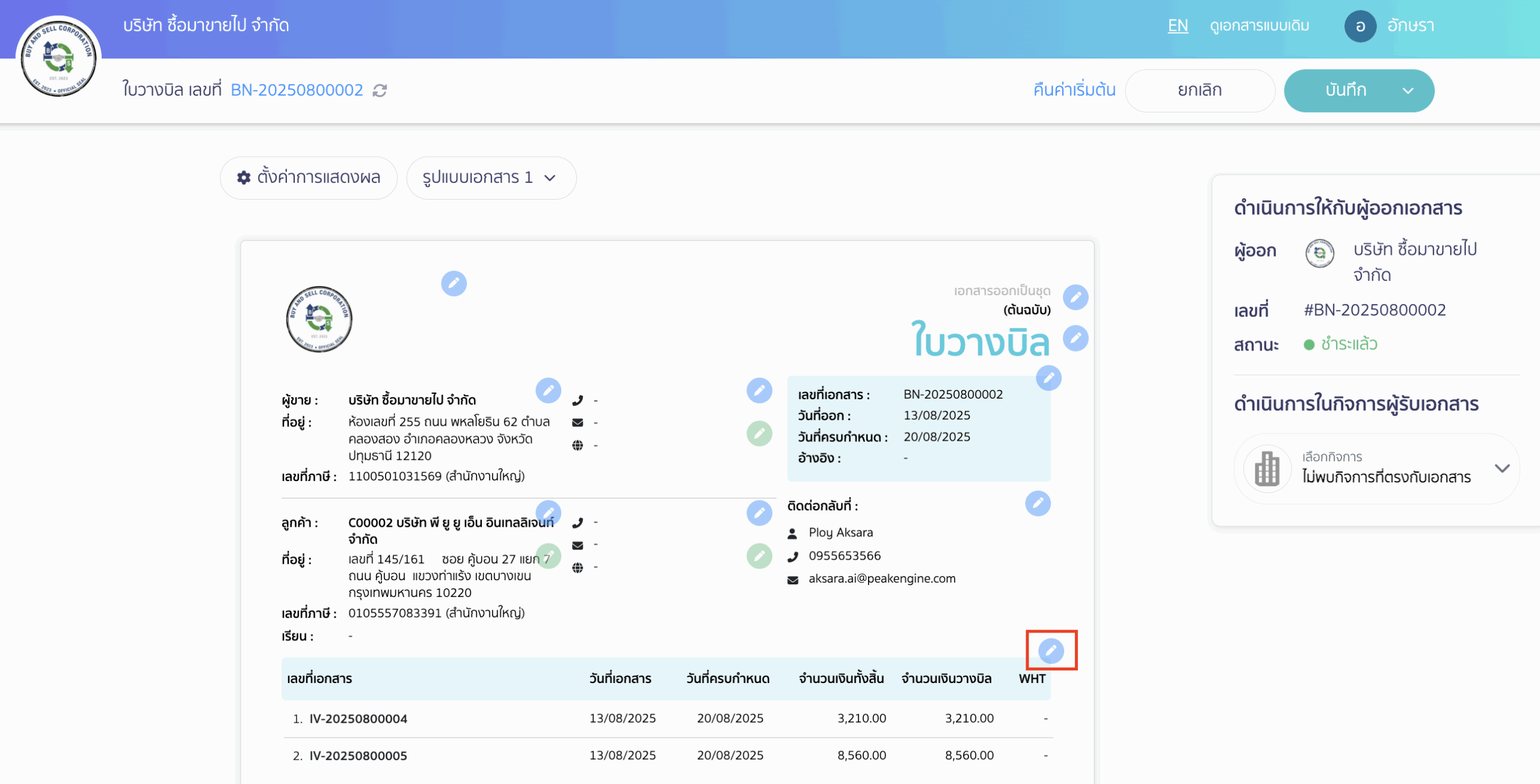This screenshot has width=1540, height=784.
Task: Click the คืนค่าเริ่มต้น reset link
Action: (x=1074, y=90)
